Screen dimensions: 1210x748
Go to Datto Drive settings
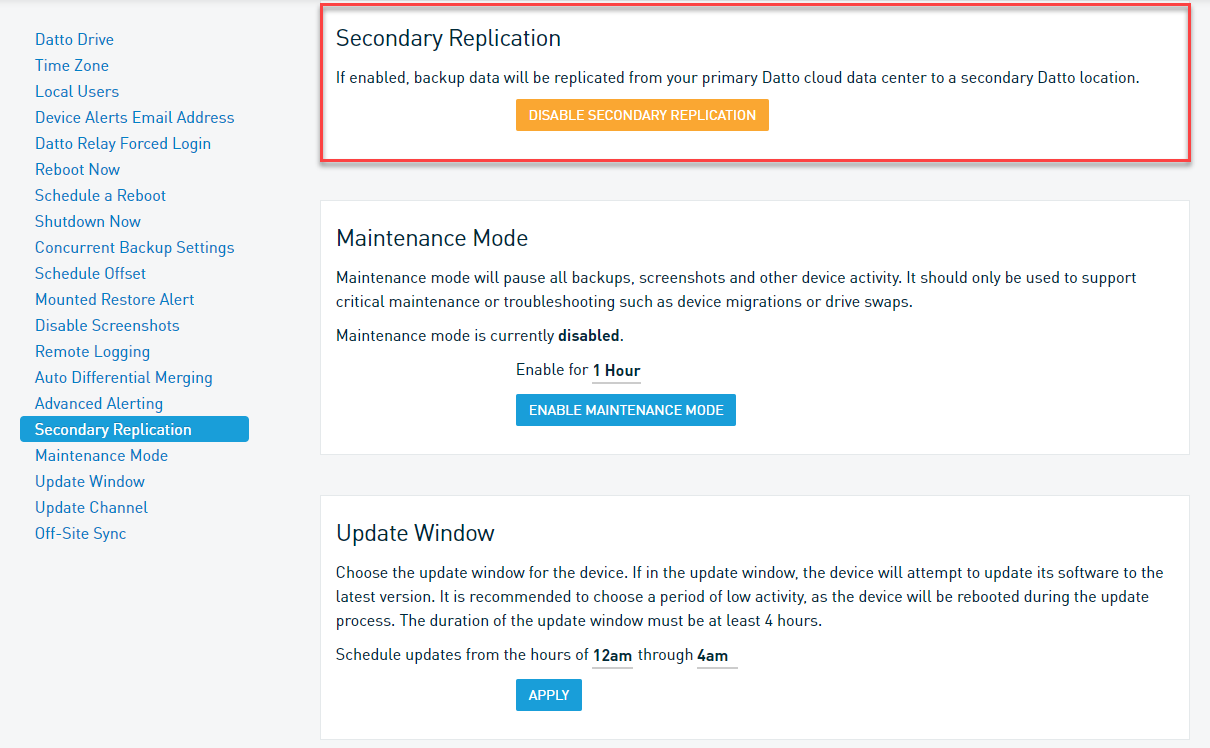click(x=74, y=40)
